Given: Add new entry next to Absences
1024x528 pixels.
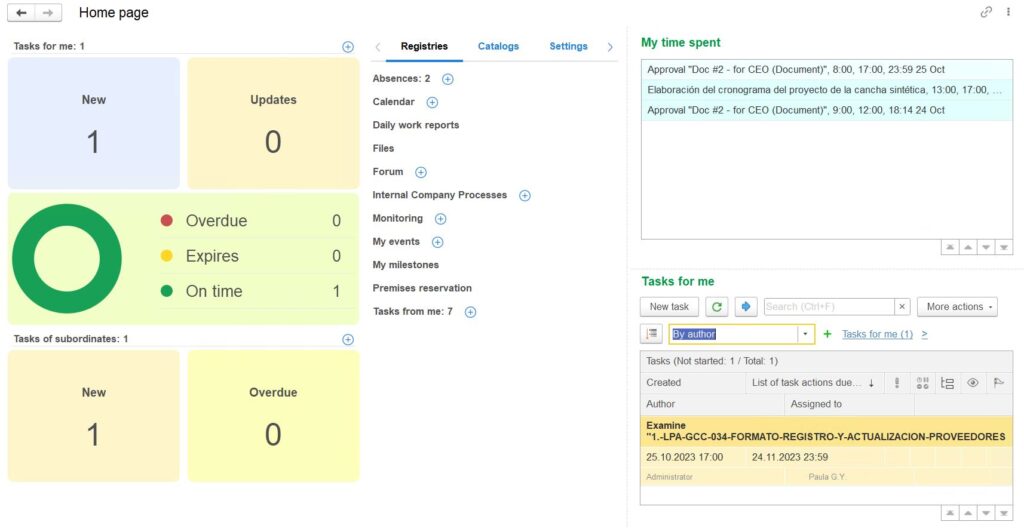Looking at the screenshot, I should (447, 79).
